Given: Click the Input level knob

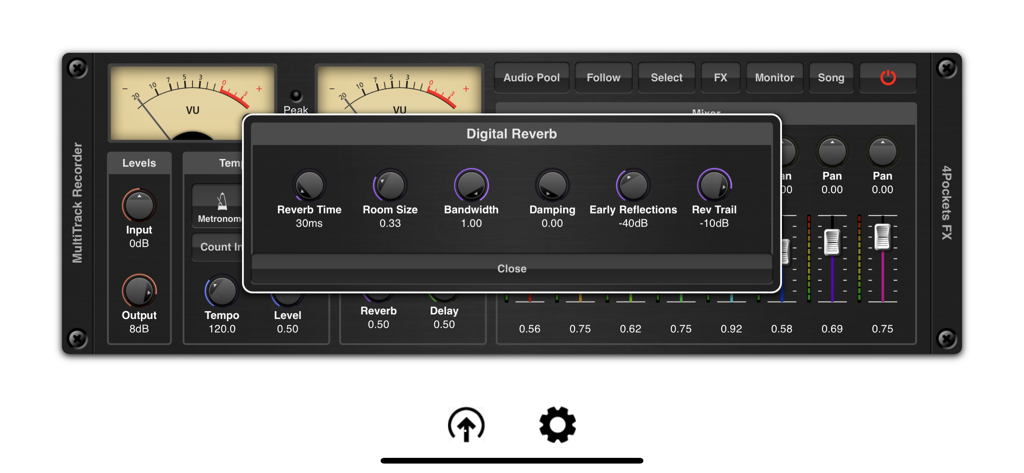Looking at the screenshot, I should (138, 206).
